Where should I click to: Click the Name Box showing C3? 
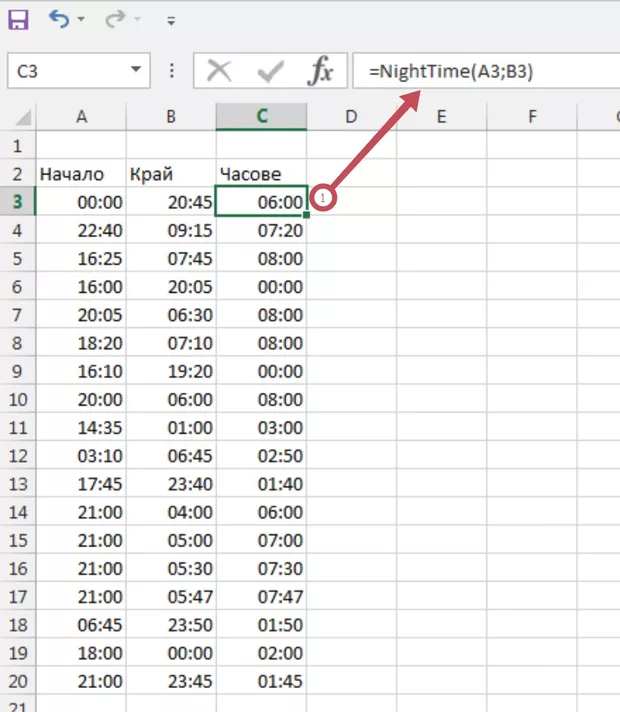click(x=65, y=71)
